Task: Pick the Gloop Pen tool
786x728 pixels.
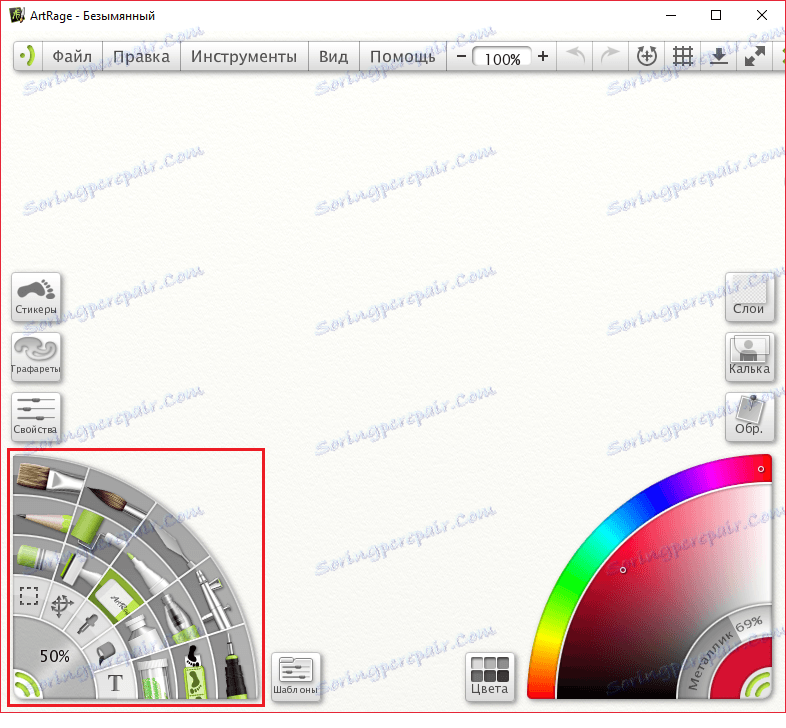Action: 175,619
